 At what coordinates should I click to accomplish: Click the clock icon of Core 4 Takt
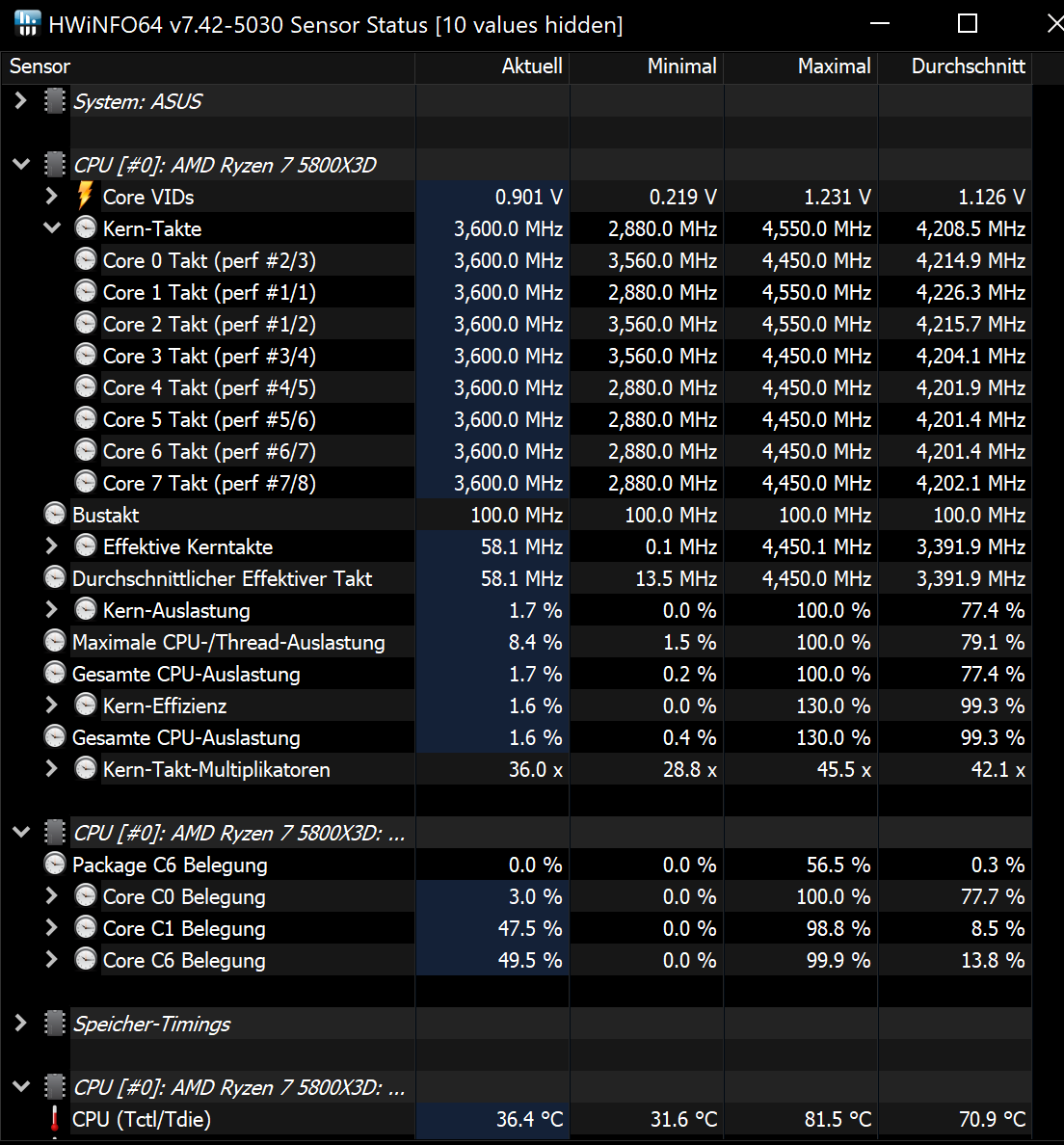click(86, 387)
